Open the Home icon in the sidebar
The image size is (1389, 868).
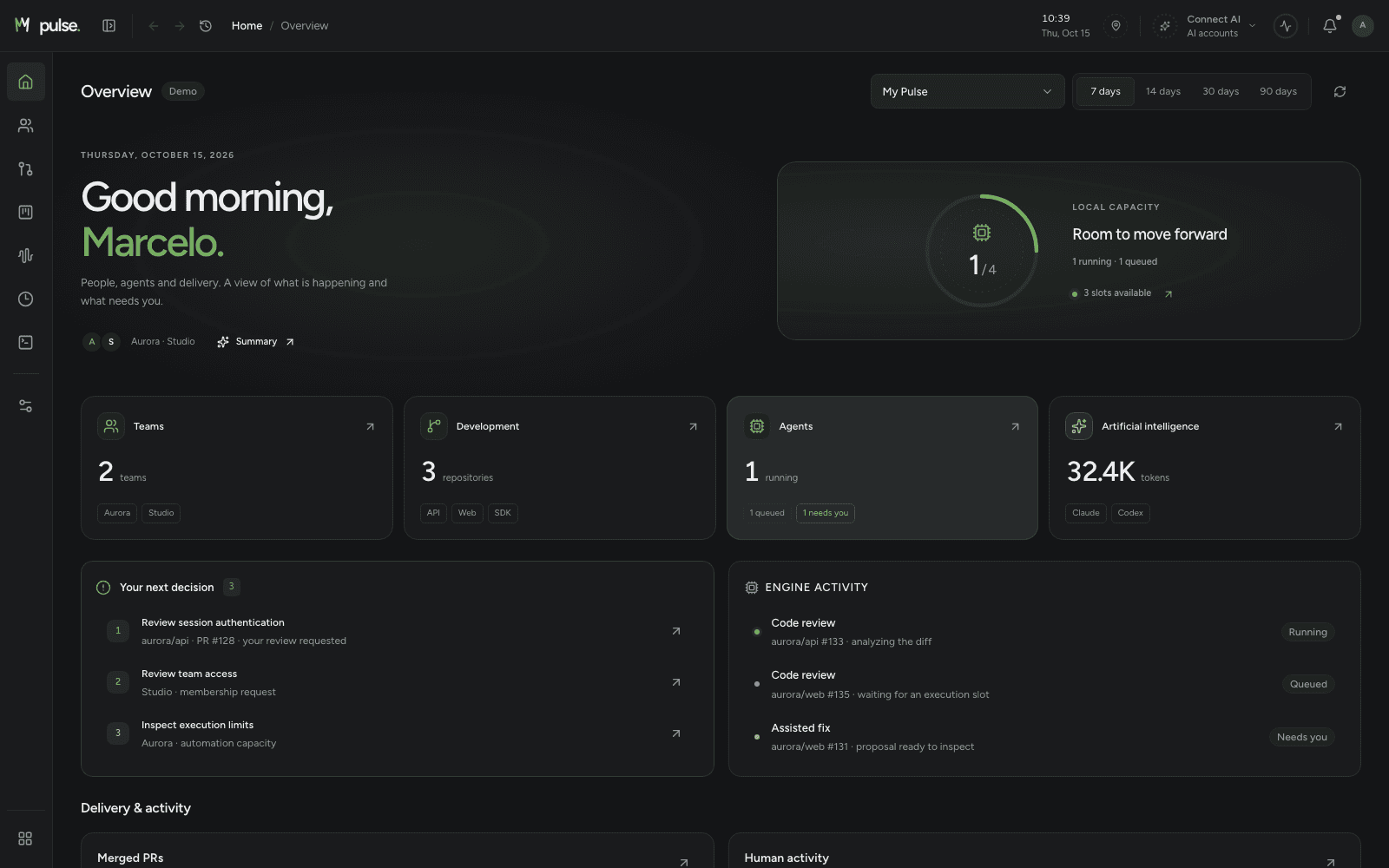pyautogui.click(x=26, y=82)
